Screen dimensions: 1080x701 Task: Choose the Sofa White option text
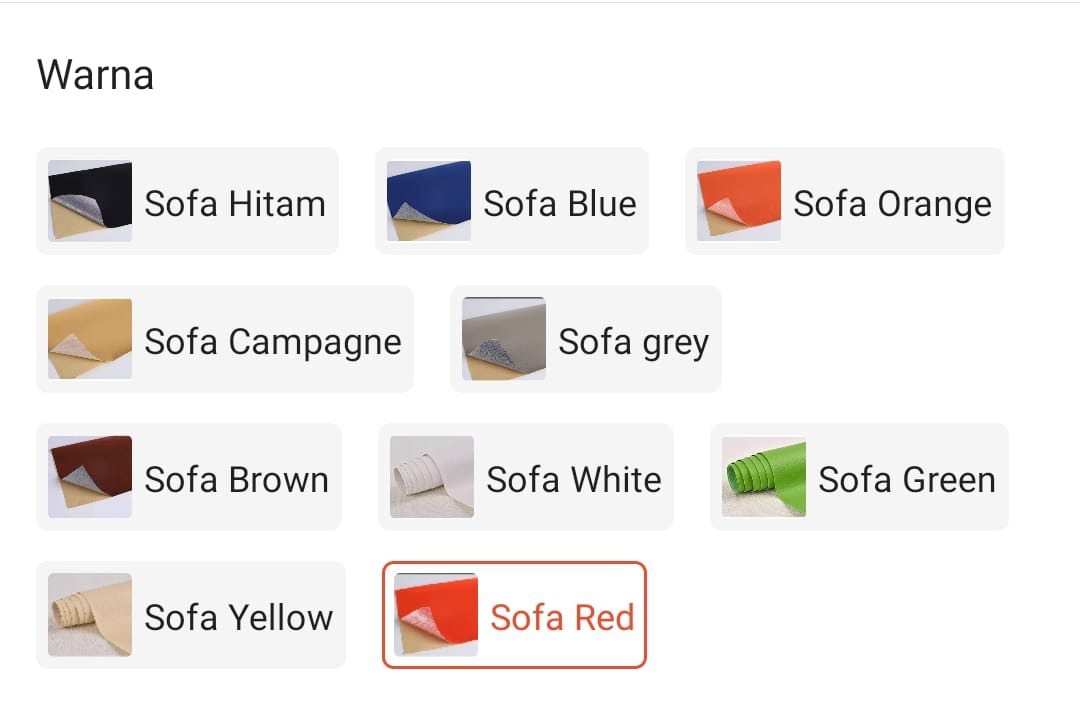[574, 479]
